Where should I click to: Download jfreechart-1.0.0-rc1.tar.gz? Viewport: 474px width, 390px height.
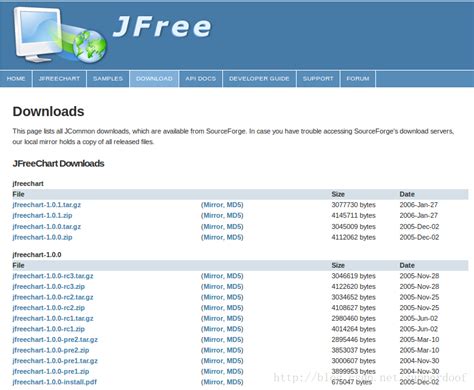53,318
